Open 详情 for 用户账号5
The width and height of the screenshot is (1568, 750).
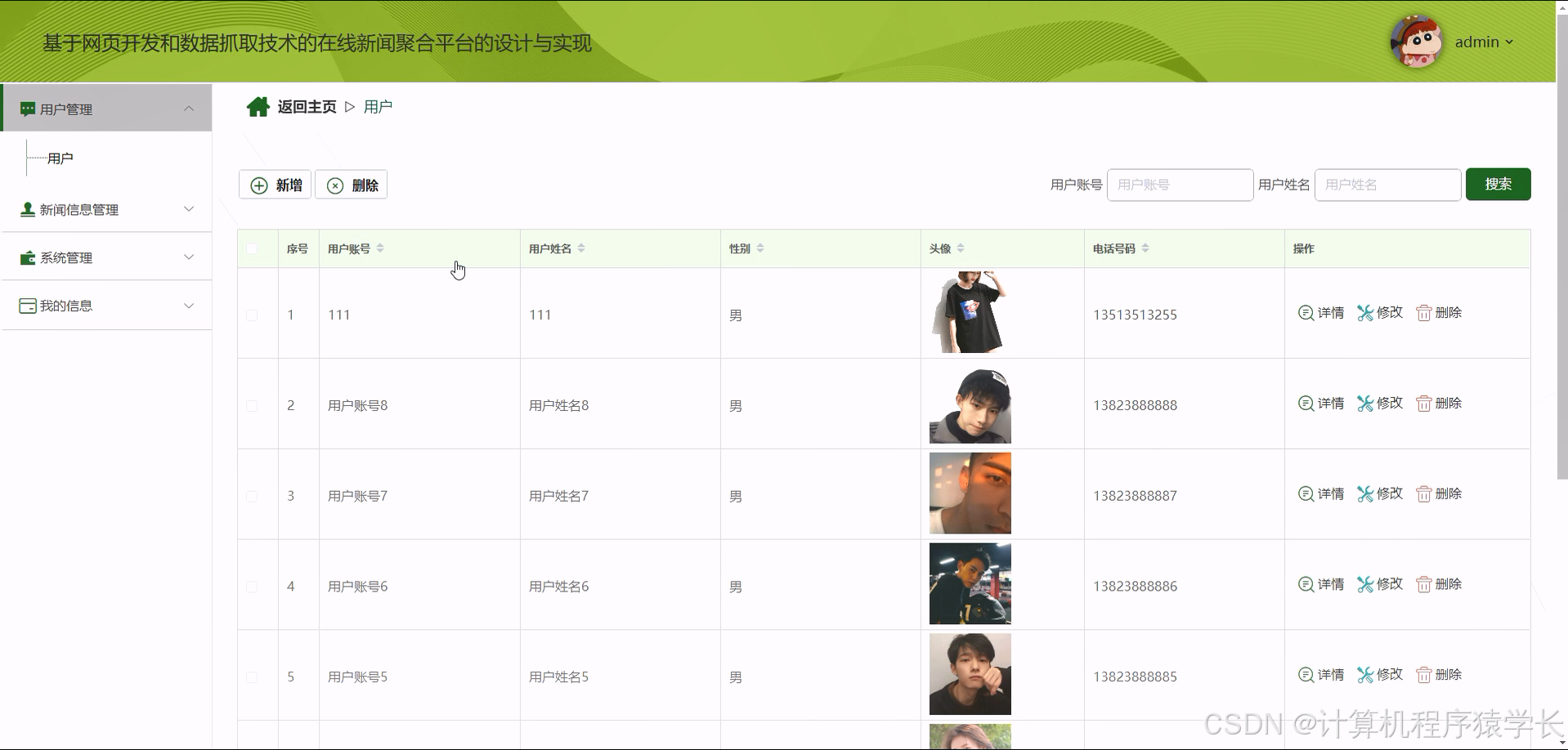1321,675
